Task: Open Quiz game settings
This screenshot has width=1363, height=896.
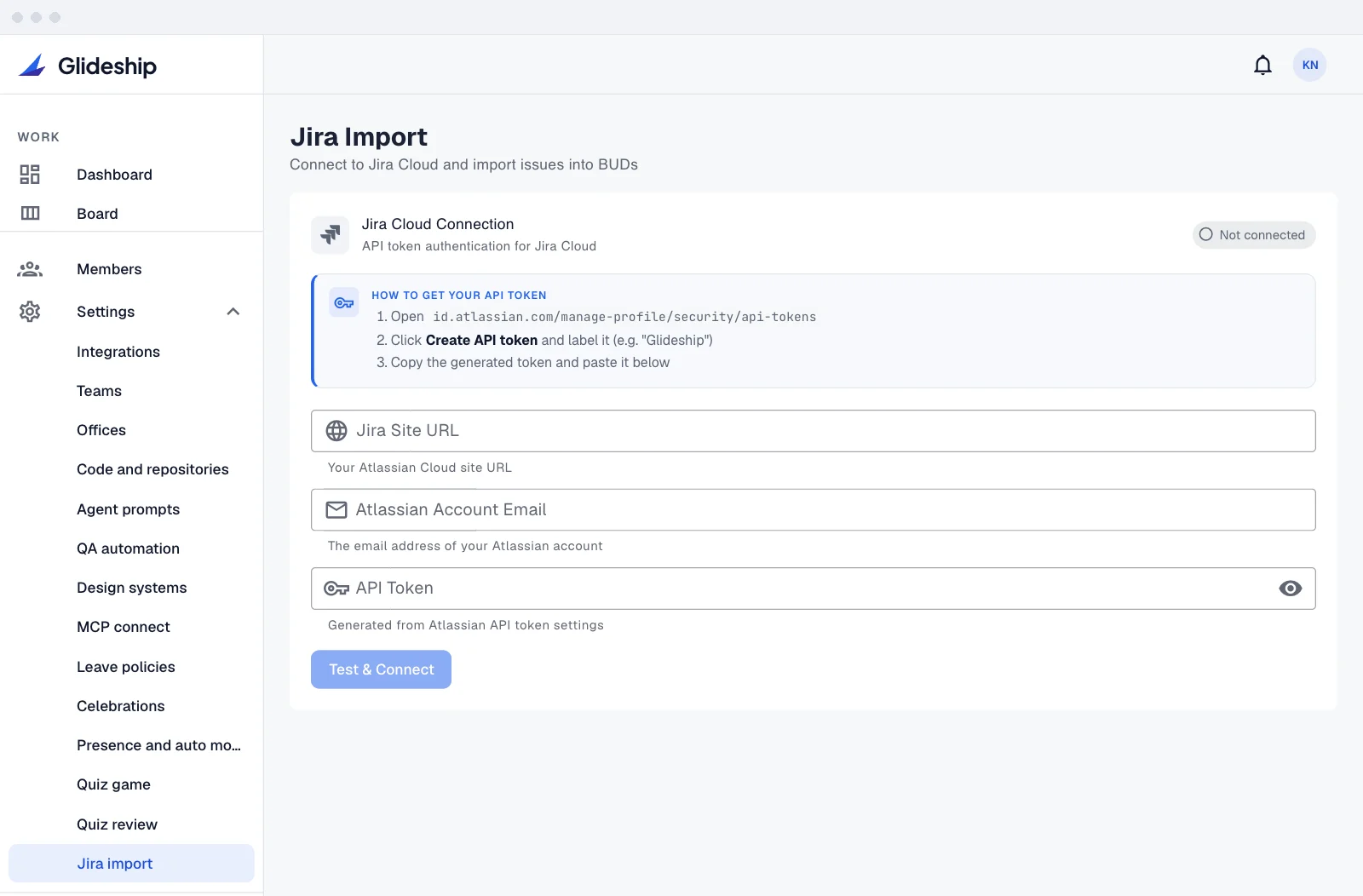Action: pos(113,784)
